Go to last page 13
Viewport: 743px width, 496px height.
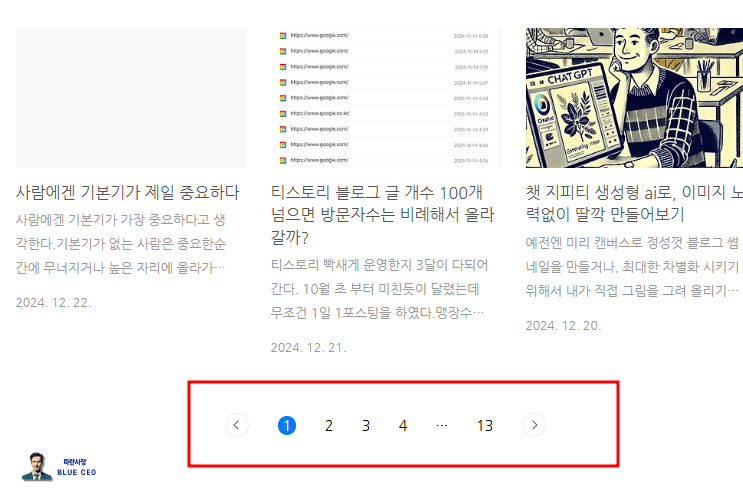pos(485,425)
